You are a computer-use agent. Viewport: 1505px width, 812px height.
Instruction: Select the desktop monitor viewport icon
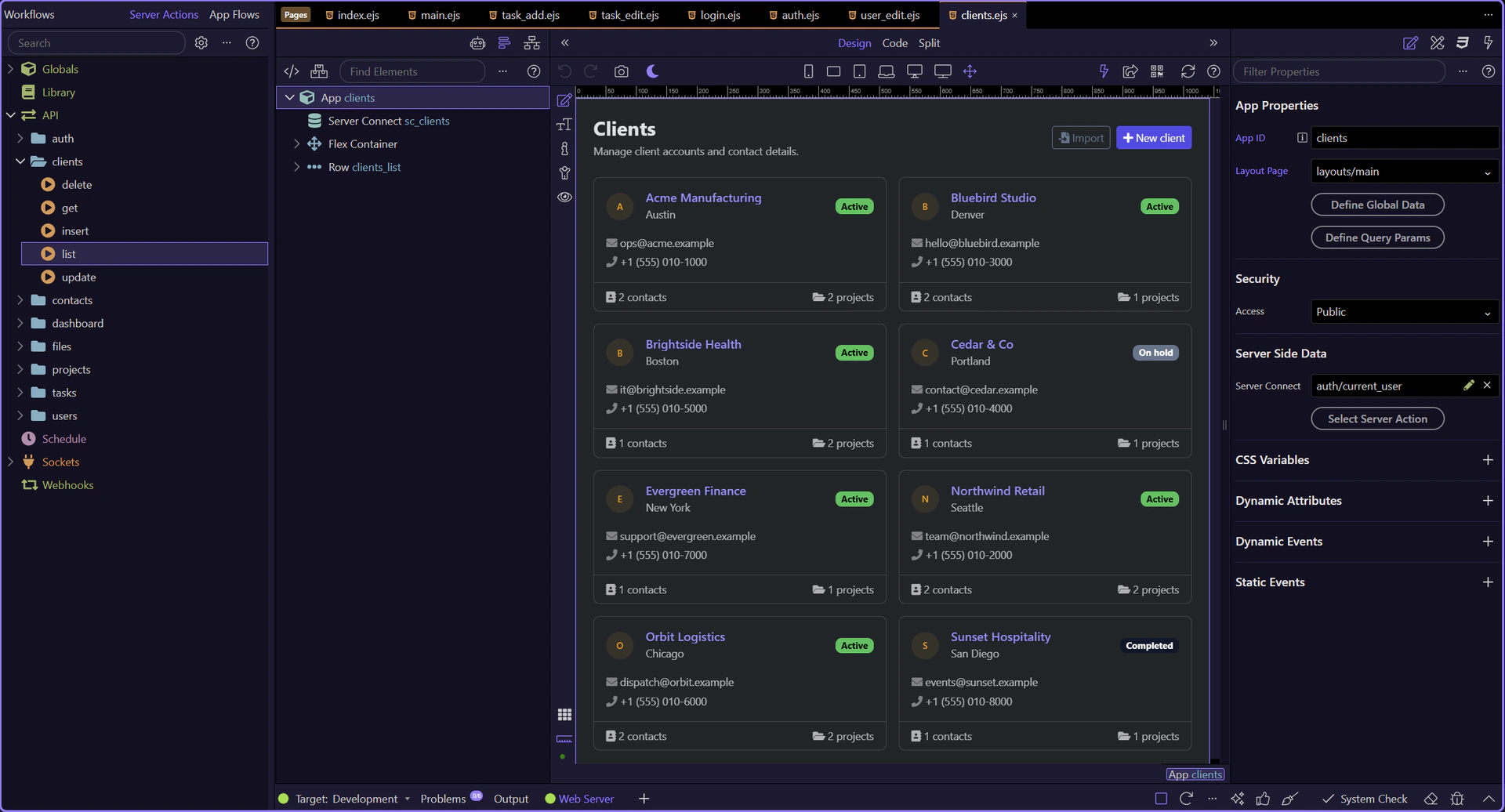tap(914, 71)
